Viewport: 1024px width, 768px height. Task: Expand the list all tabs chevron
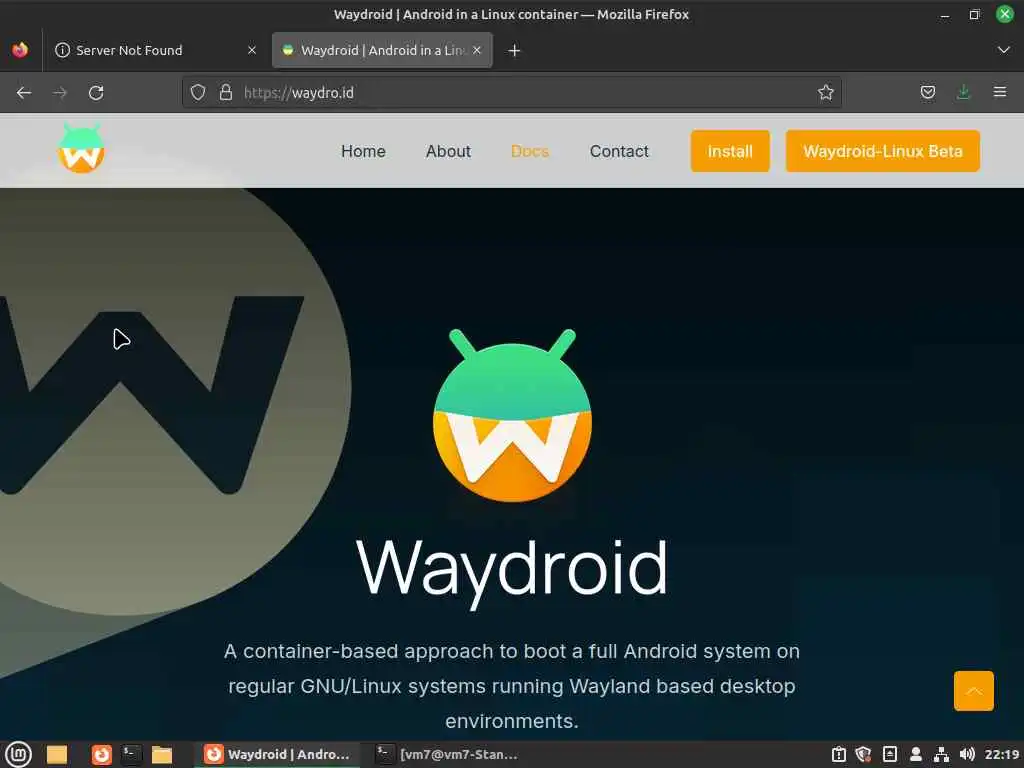coord(1004,50)
